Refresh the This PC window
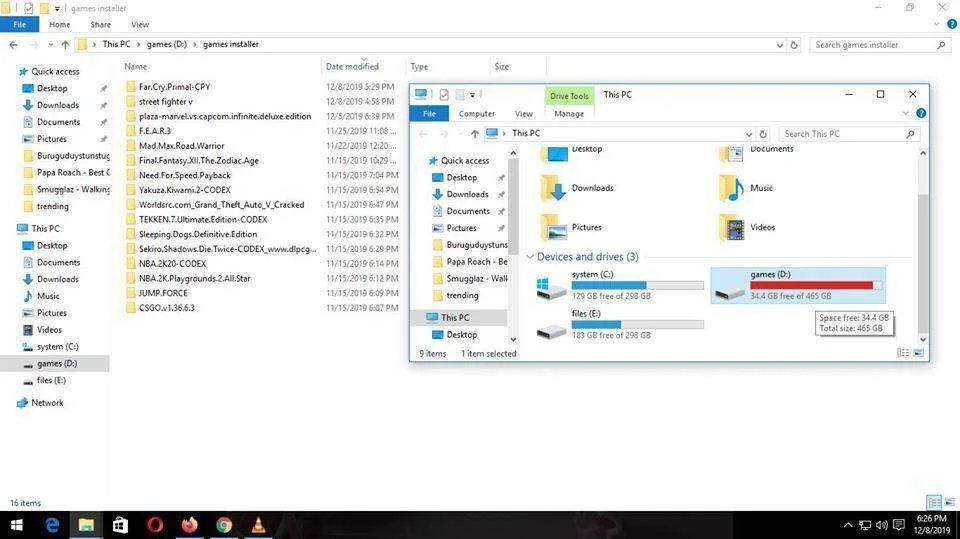 [763, 134]
